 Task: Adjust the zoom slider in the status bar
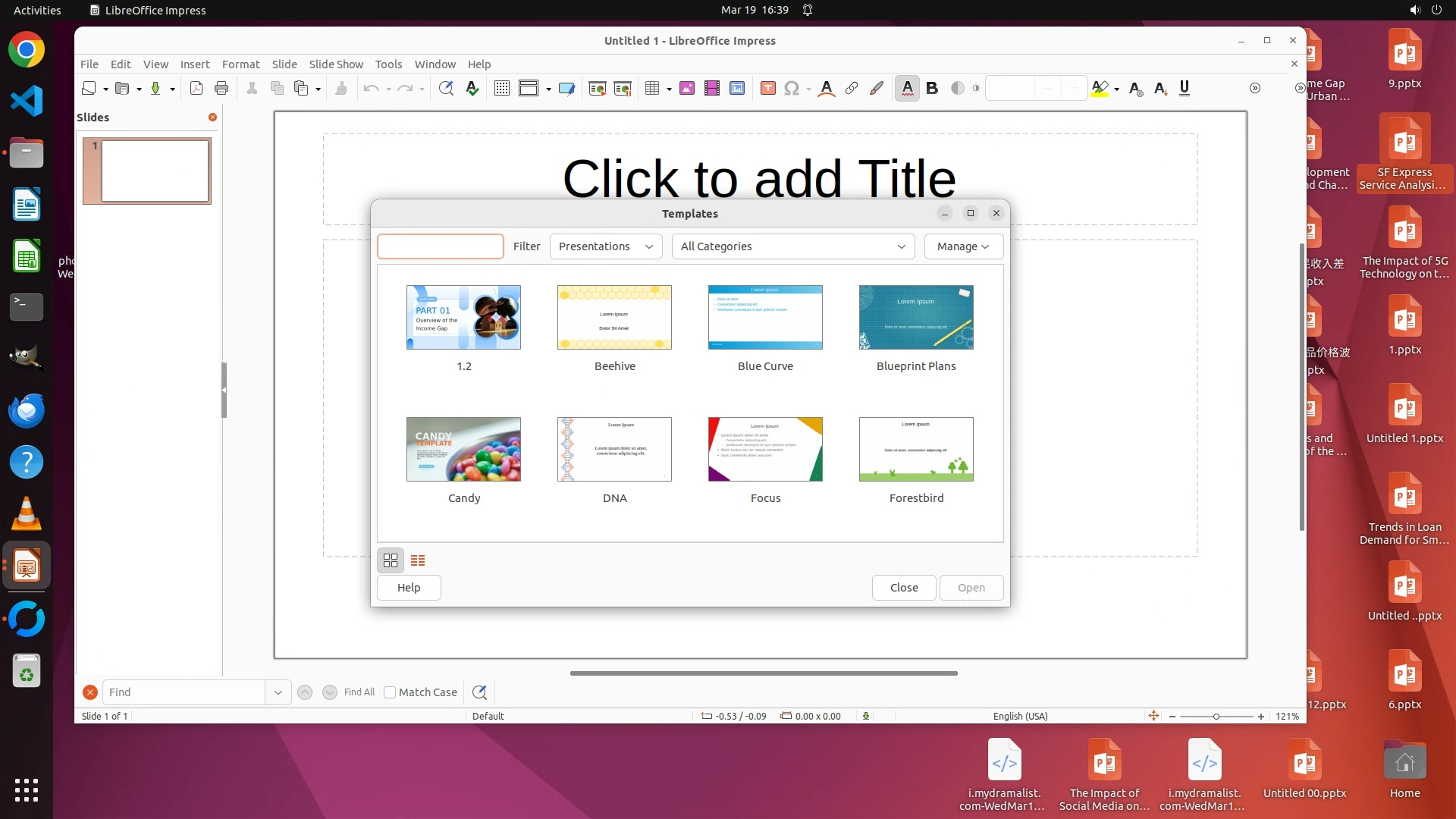pyautogui.click(x=1216, y=717)
